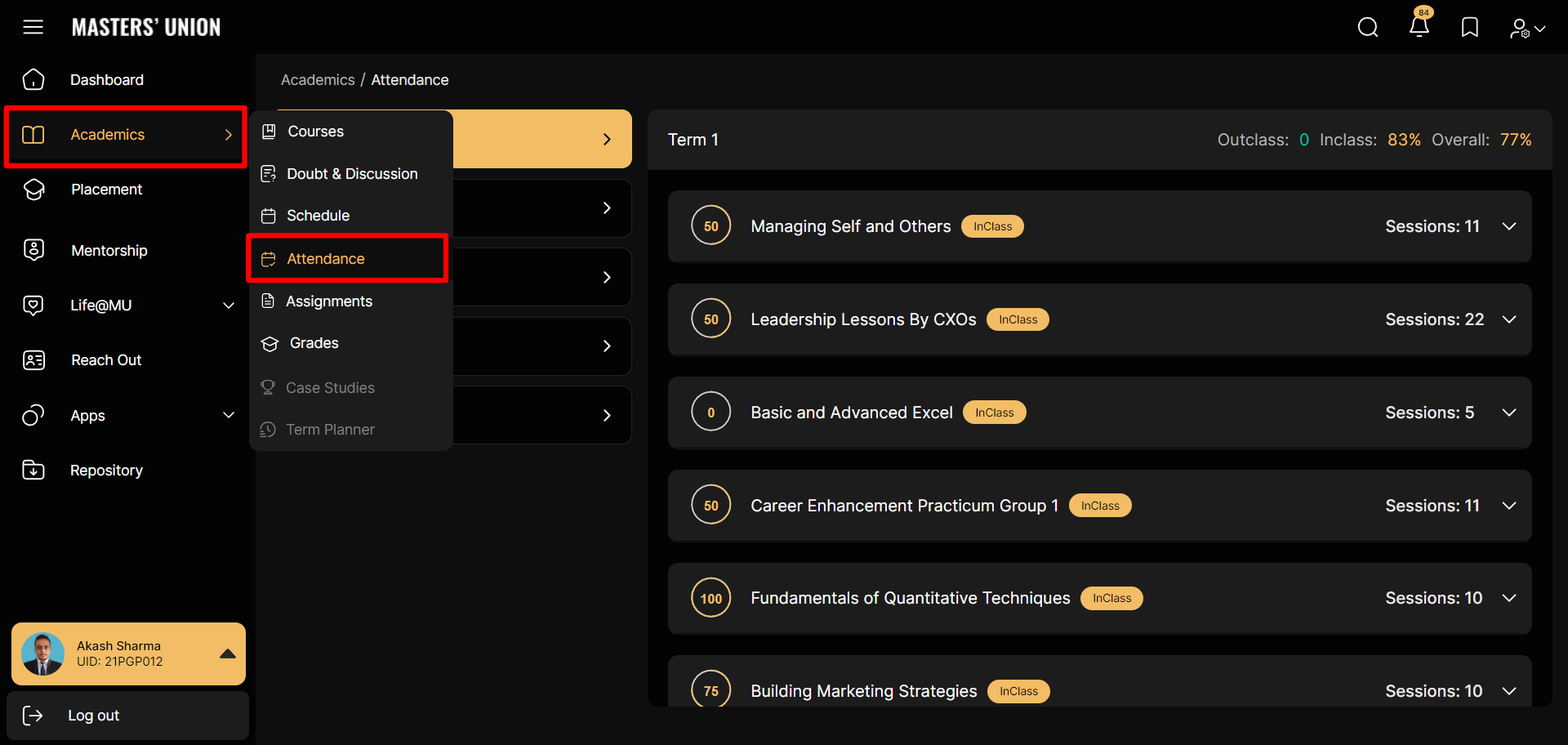Screen dimensions: 1568x745
Task: Open Grades in the Academics submenu
Action: point(314,343)
